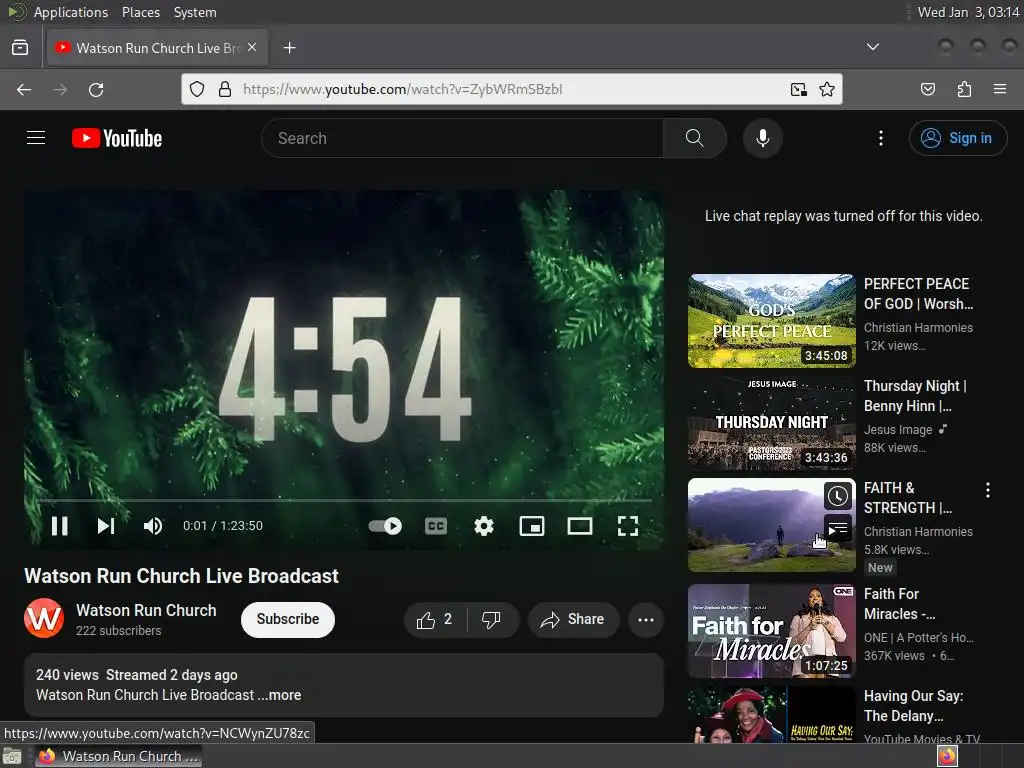Enable theater mode
The height and width of the screenshot is (768, 1024).
pyautogui.click(x=579, y=526)
